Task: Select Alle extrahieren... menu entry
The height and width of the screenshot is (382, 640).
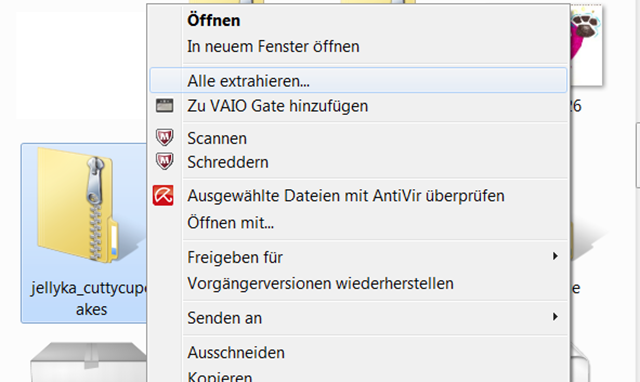Action: pyautogui.click(x=359, y=80)
